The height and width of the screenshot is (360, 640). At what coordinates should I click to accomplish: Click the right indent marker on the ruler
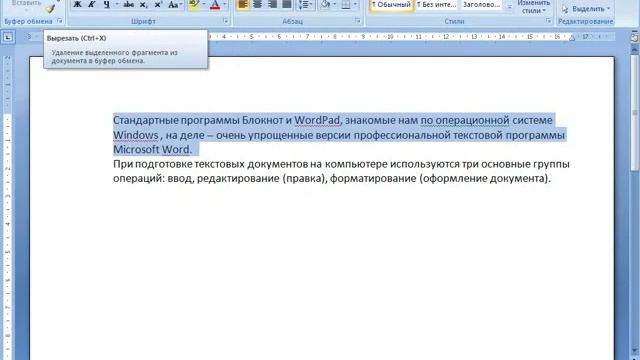click(572, 39)
